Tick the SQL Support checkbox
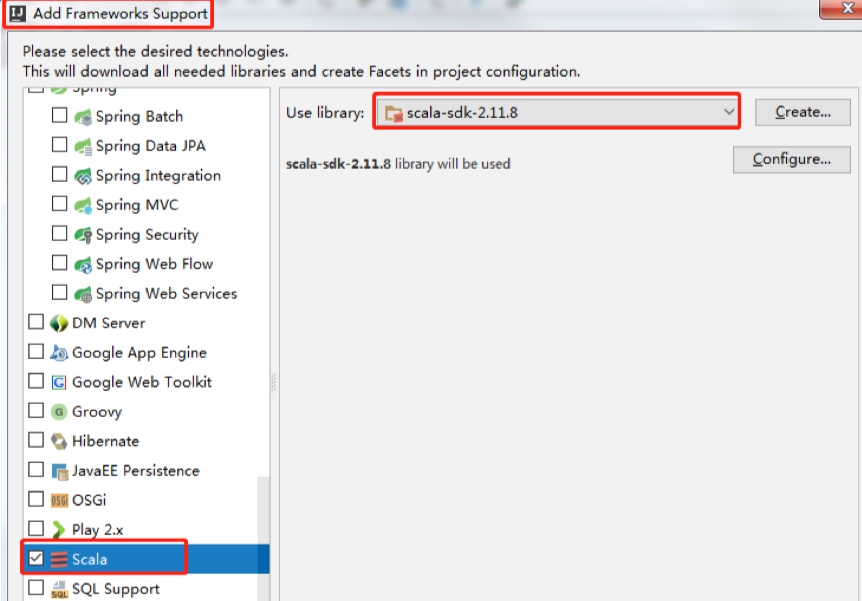 point(36,588)
